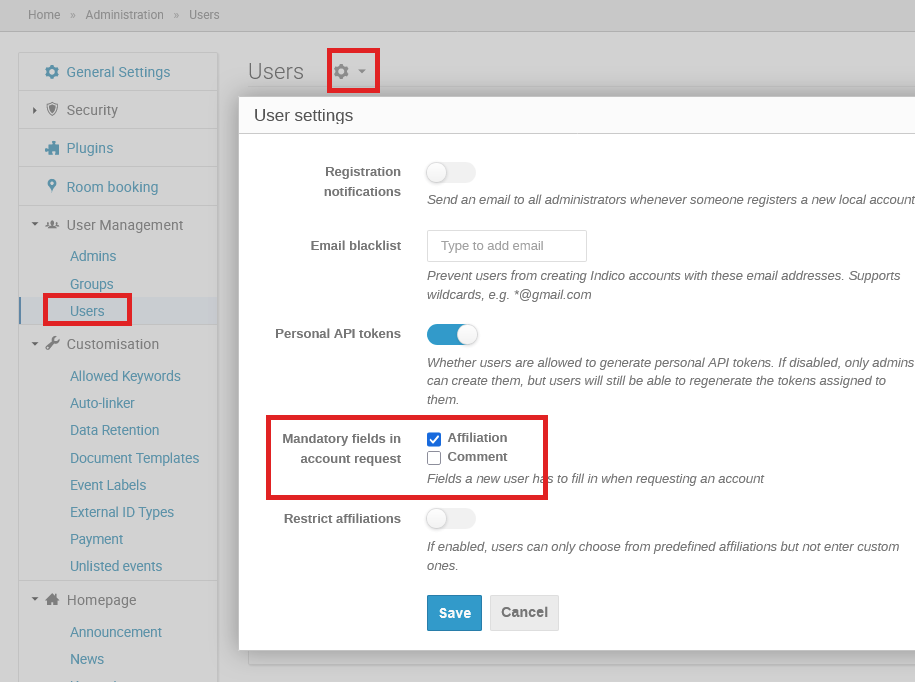Expand the Security section arrow

(x=35, y=110)
